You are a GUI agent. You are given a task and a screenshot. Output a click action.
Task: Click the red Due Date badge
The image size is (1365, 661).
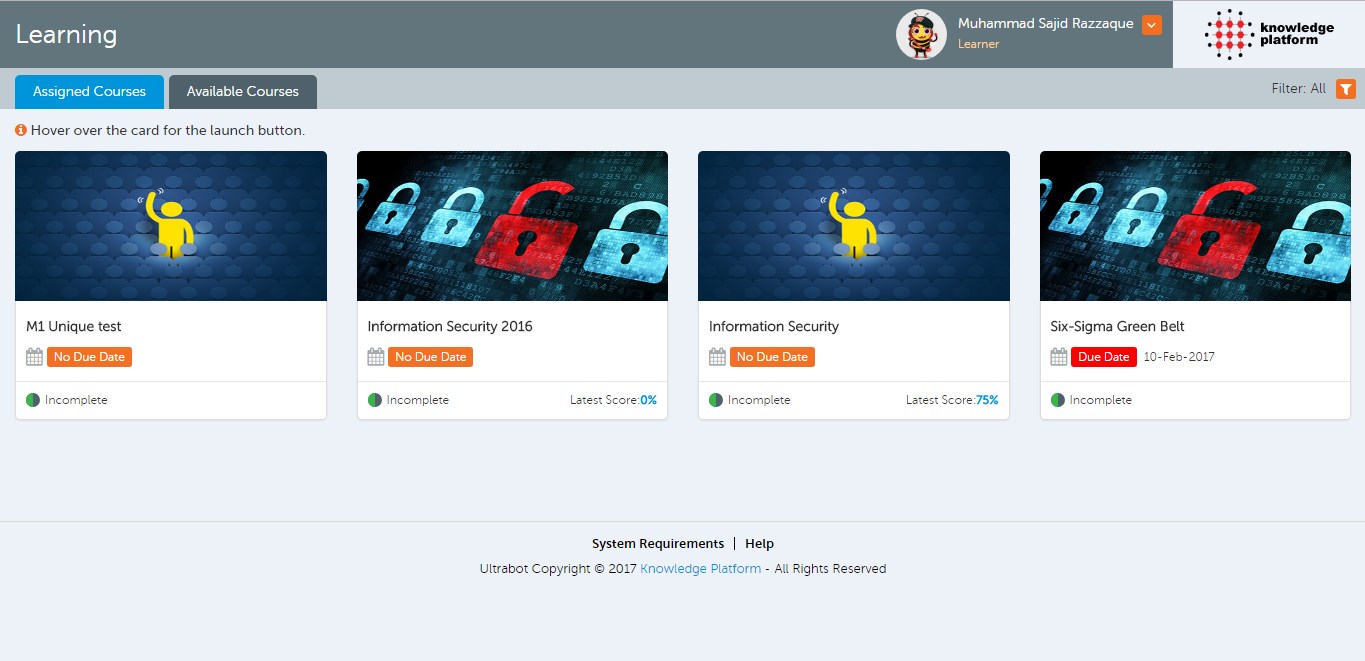(x=1103, y=357)
